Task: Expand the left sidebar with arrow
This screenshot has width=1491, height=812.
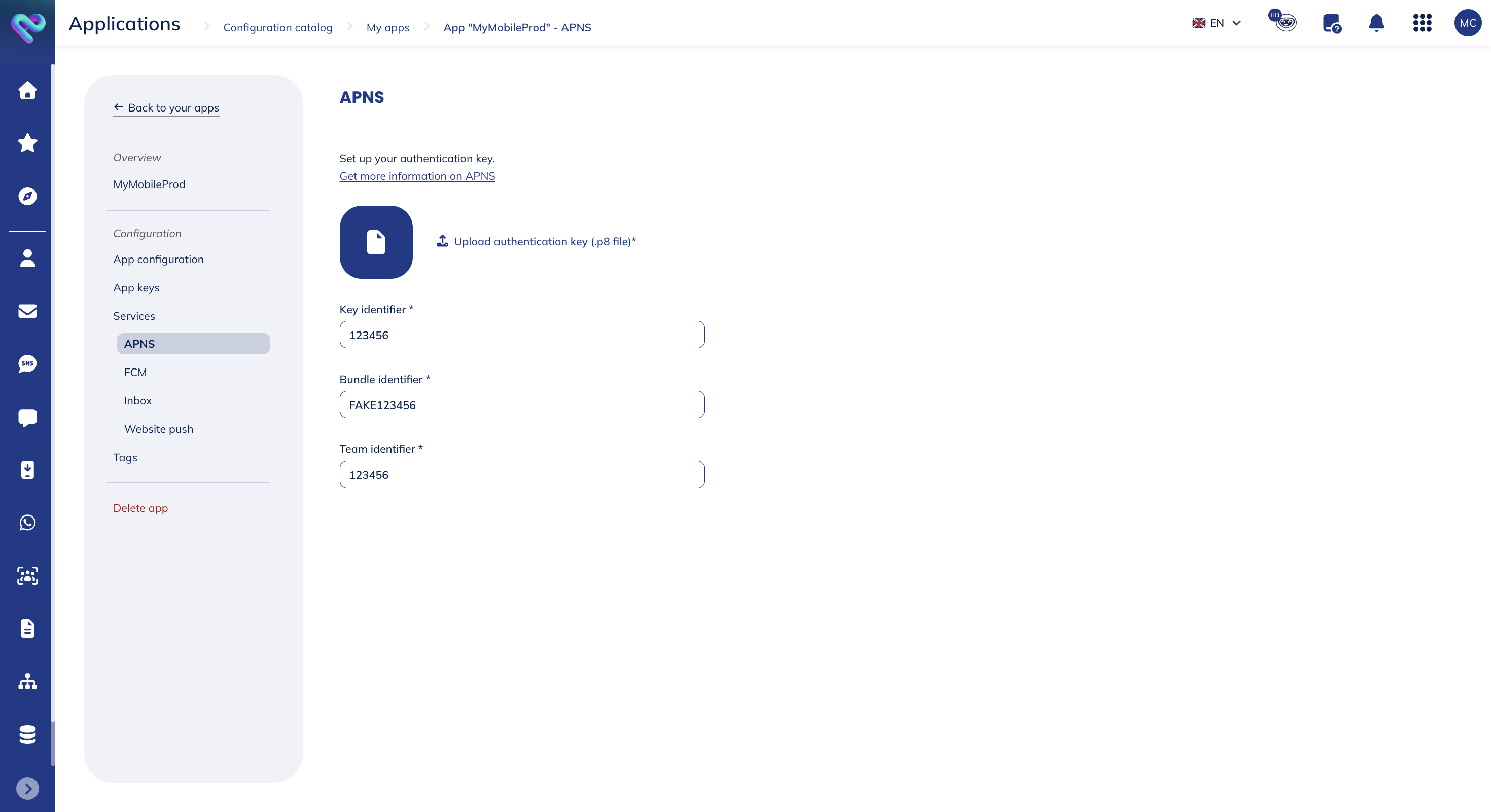Action: (27, 788)
